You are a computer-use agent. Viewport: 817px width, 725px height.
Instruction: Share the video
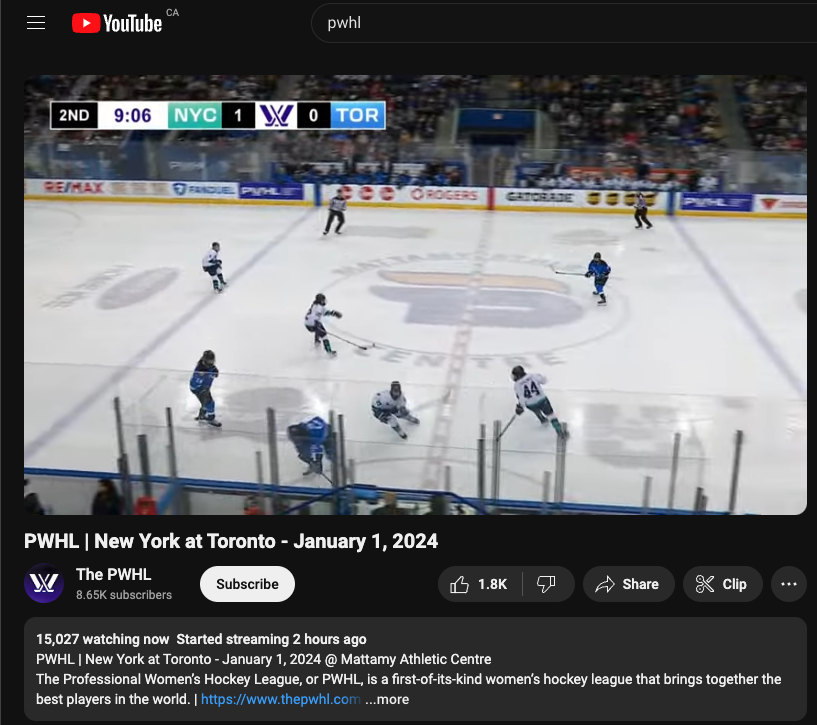coord(628,584)
